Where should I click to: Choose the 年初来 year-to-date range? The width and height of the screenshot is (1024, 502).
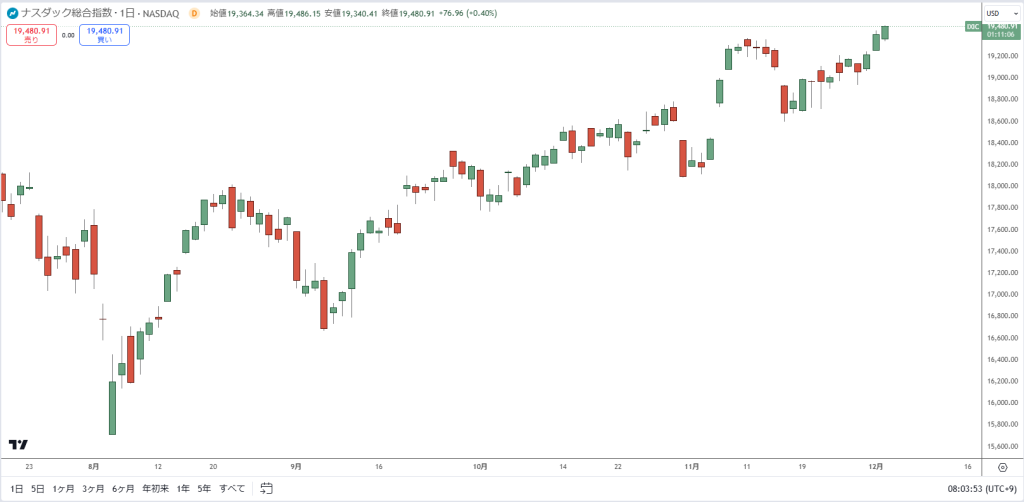(x=157, y=488)
